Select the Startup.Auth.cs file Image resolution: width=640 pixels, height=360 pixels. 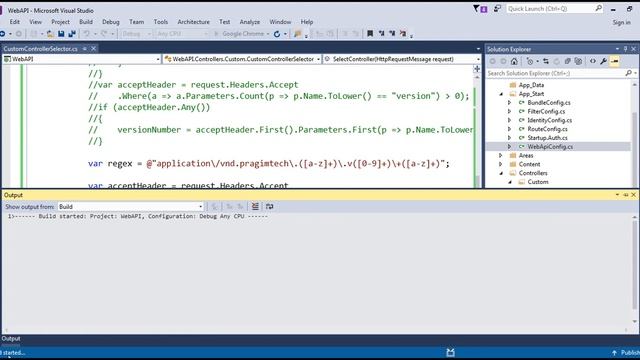[547, 138]
